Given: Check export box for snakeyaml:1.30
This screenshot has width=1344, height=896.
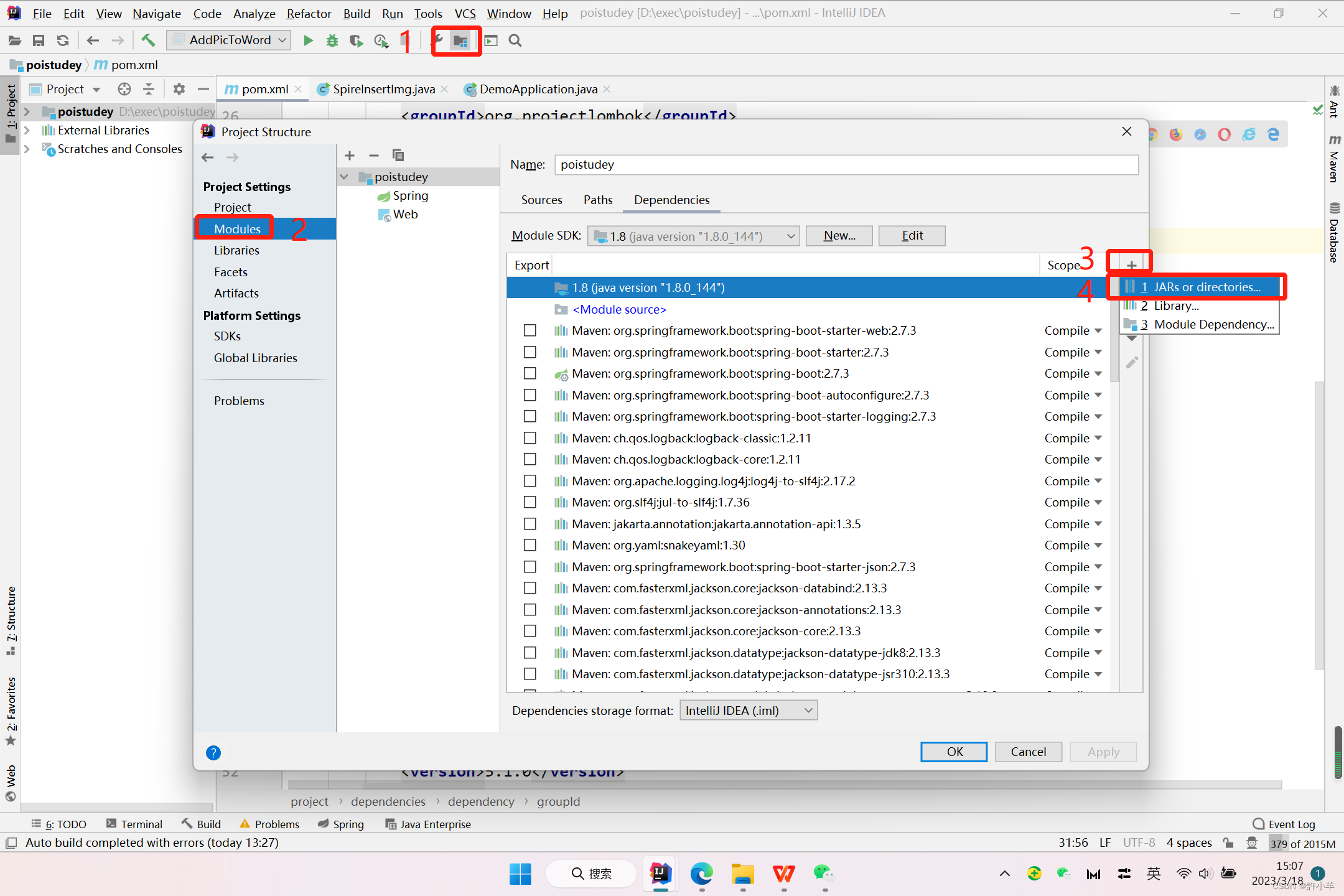Looking at the screenshot, I should pos(530,545).
